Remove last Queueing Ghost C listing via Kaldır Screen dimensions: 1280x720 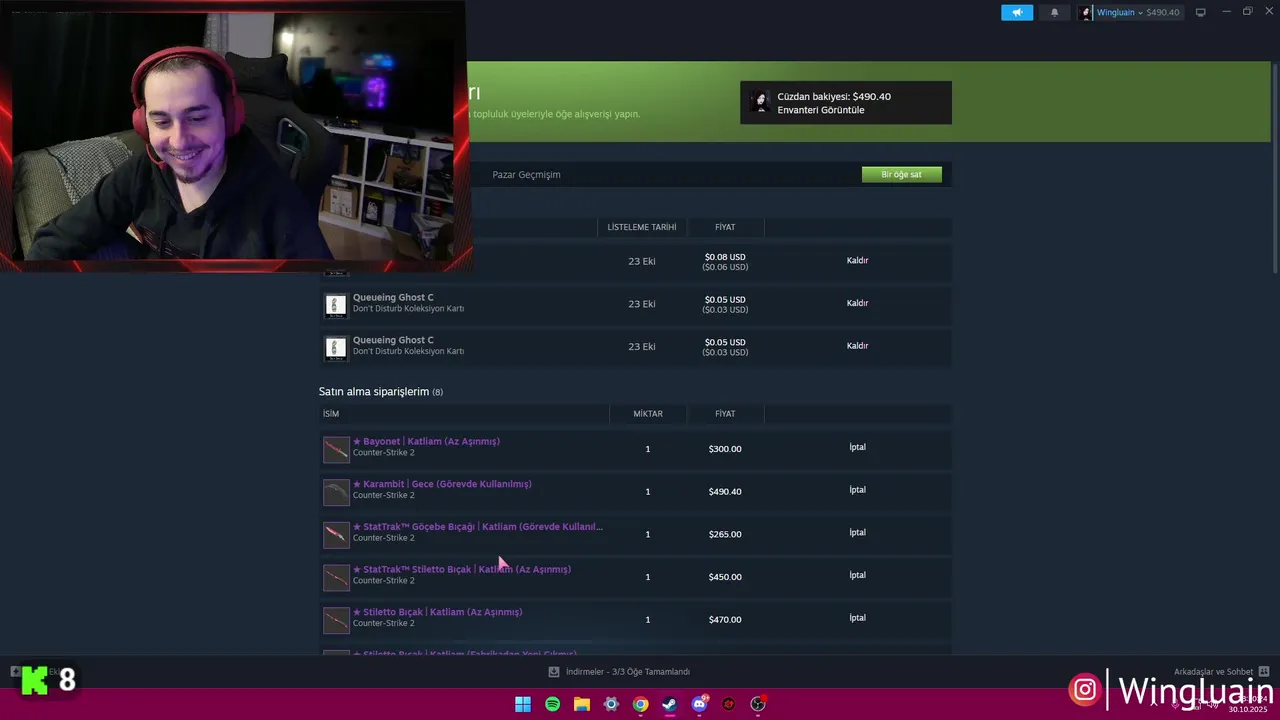[x=857, y=346]
